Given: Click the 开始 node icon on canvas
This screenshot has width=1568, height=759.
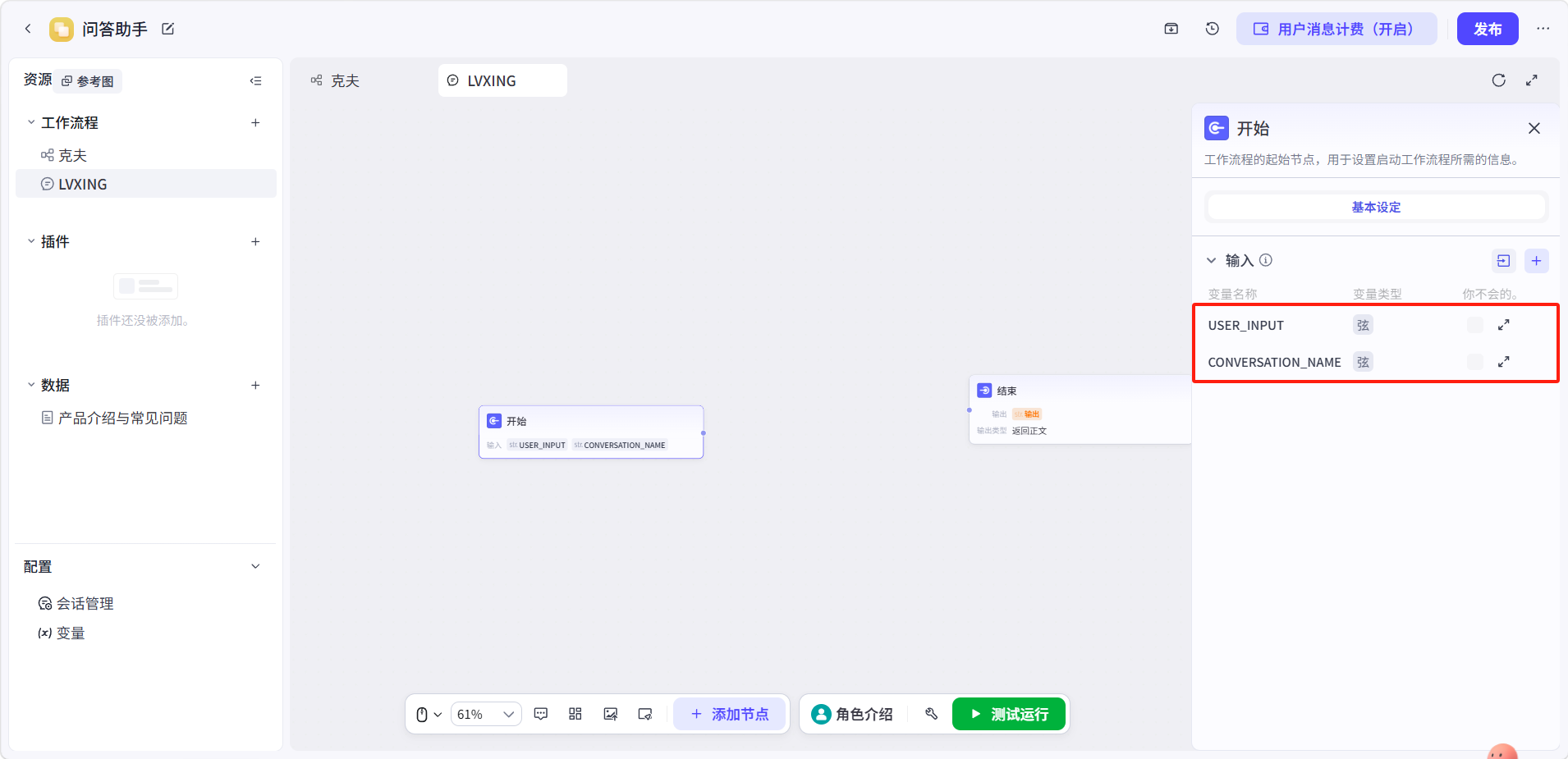Looking at the screenshot, I should [x=494, y=421].
